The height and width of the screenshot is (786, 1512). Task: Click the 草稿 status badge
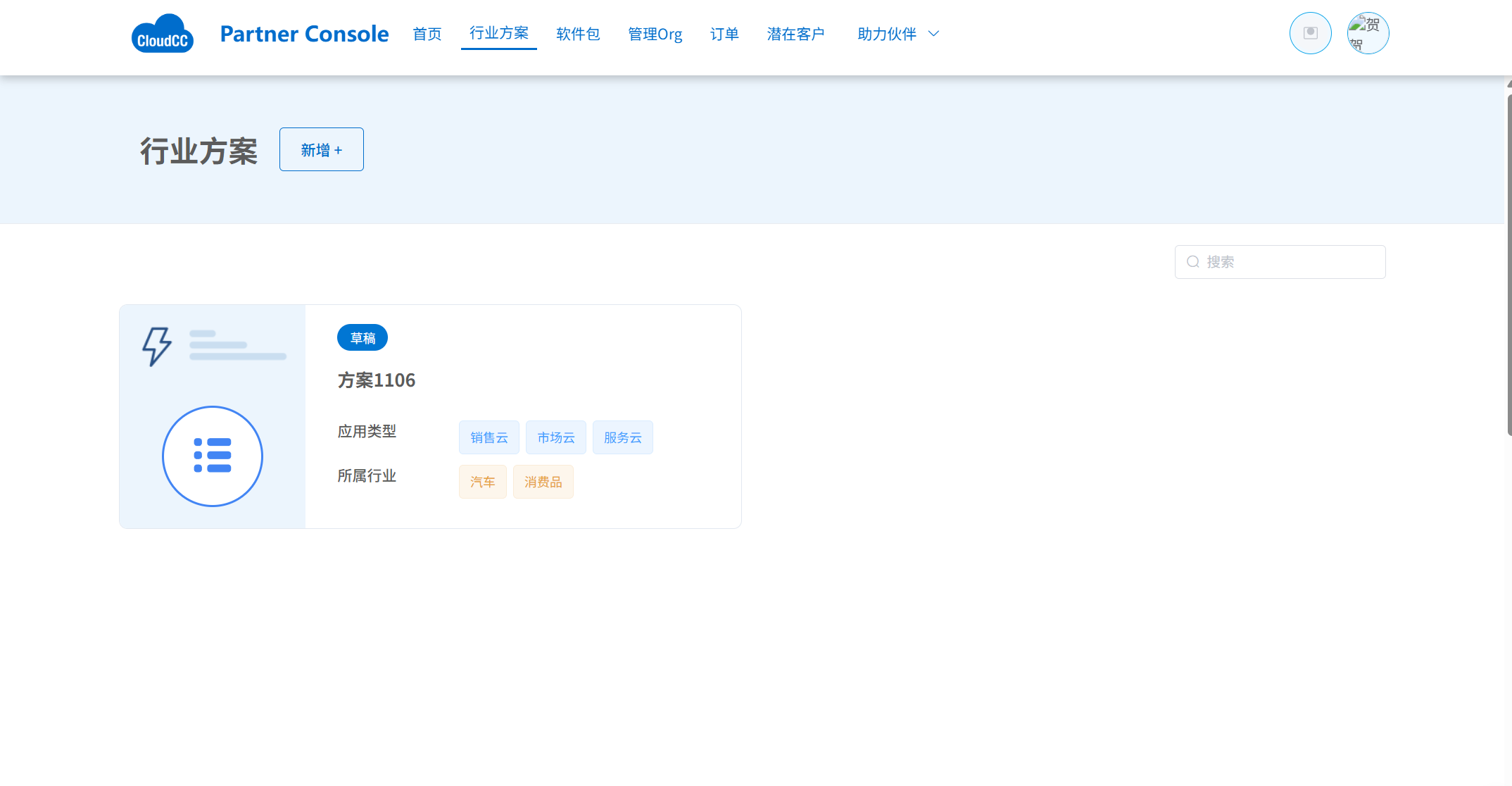point(363,337)
